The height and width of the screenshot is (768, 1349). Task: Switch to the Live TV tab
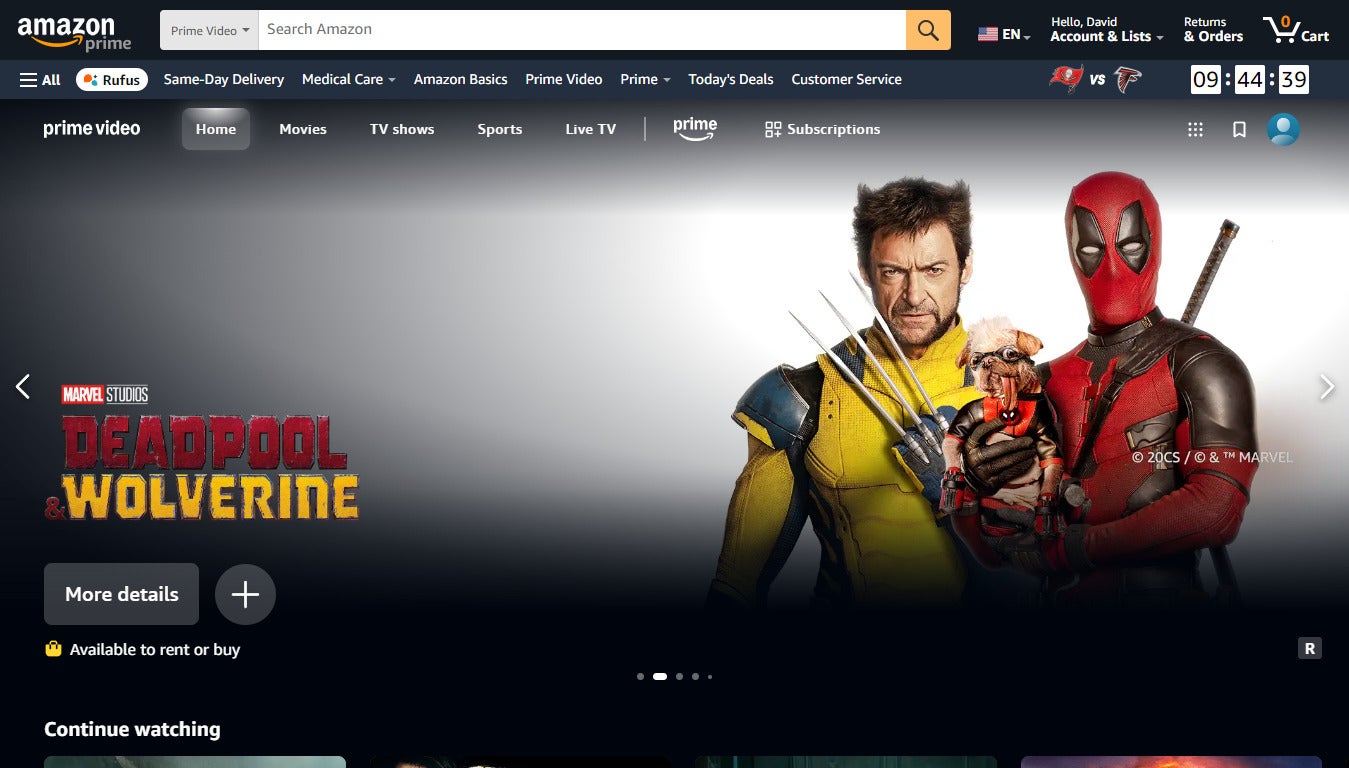(590, 129)
